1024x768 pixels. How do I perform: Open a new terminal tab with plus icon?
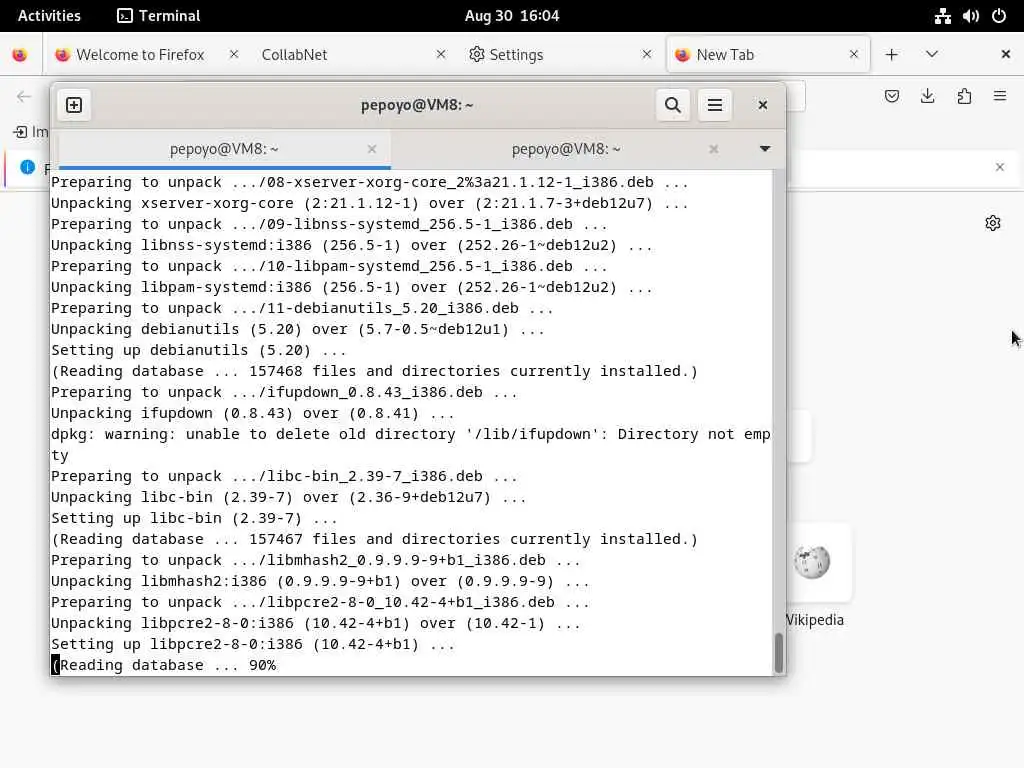pyautogui.click(x=74, y=105)
